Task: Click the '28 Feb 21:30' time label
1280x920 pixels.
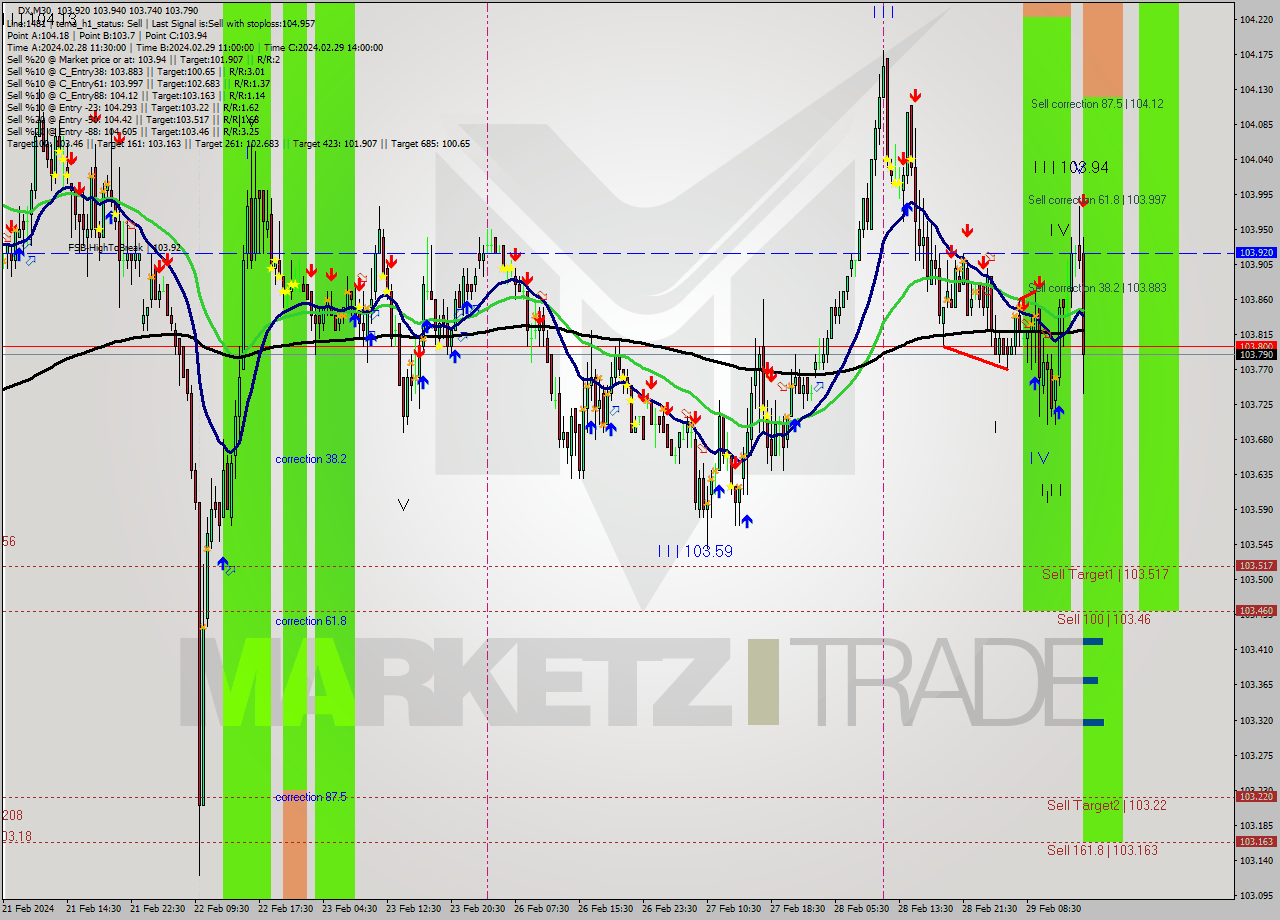Action: [x=989, y=909]
